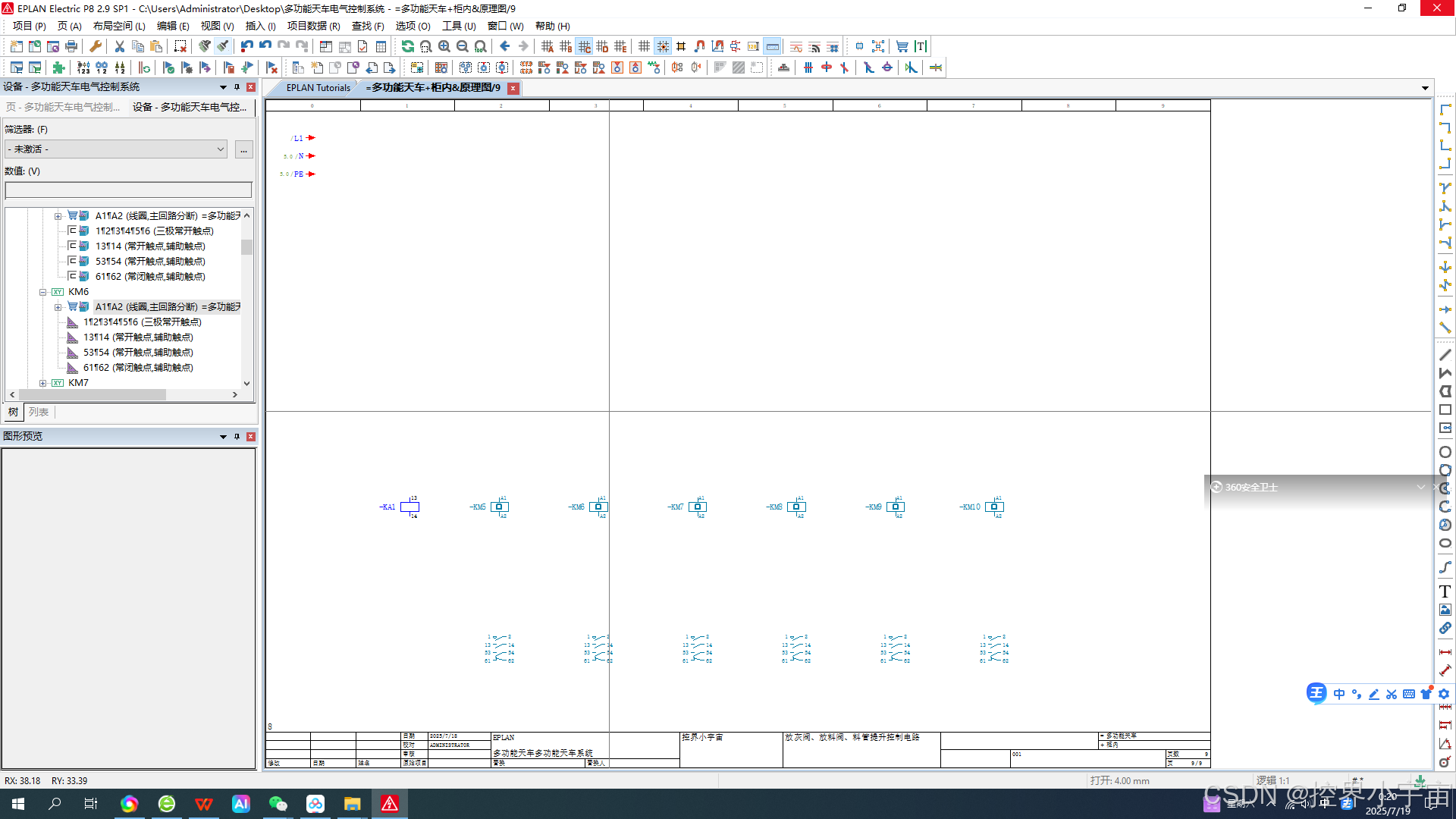Switch to the 列表 tab
The image size is (1456, 819).
[x=39, y=413]
